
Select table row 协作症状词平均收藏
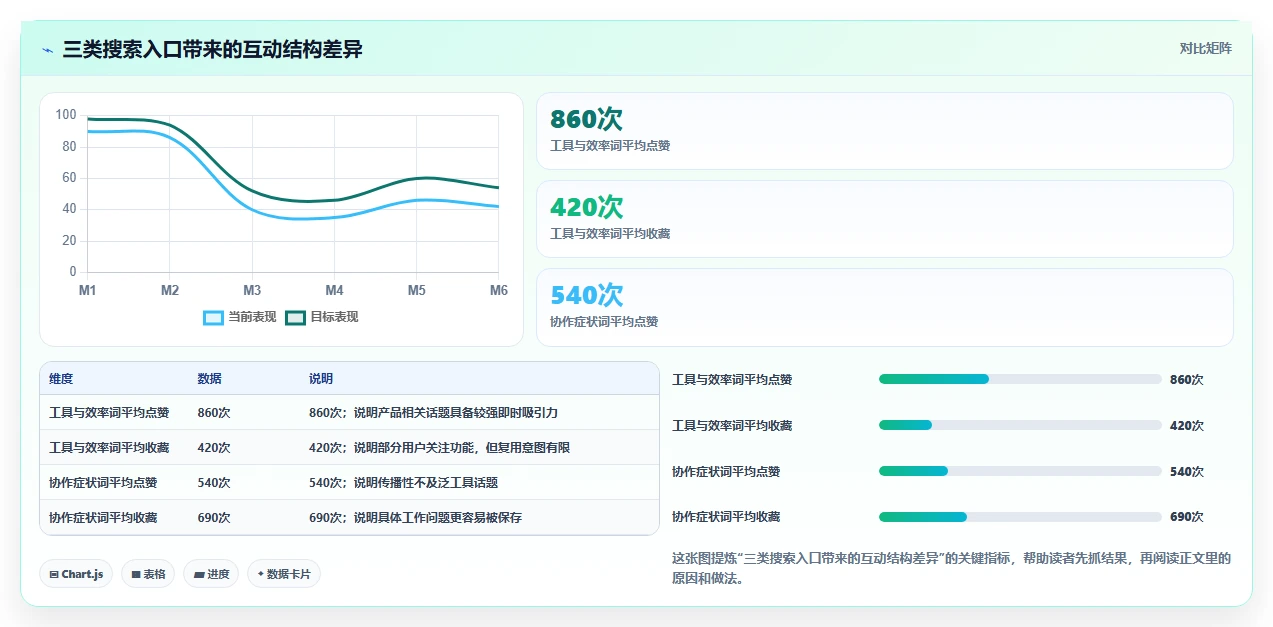coord(349,517)
